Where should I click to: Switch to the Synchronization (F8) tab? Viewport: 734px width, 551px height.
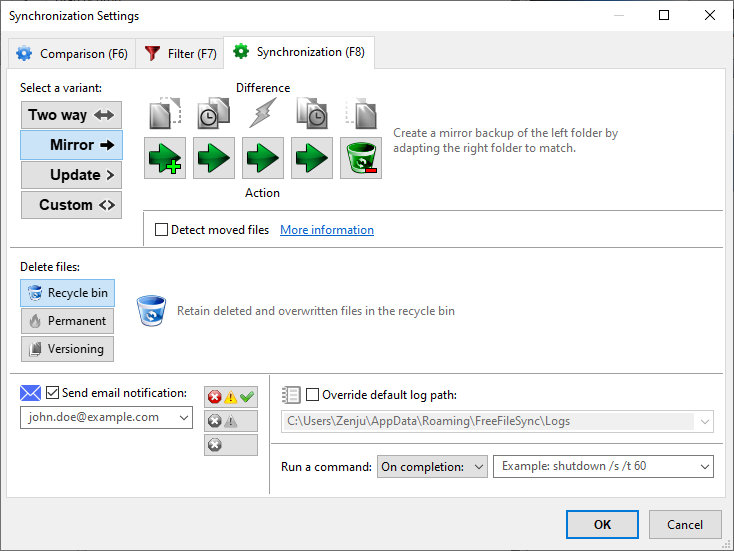(x=299, y=52)
